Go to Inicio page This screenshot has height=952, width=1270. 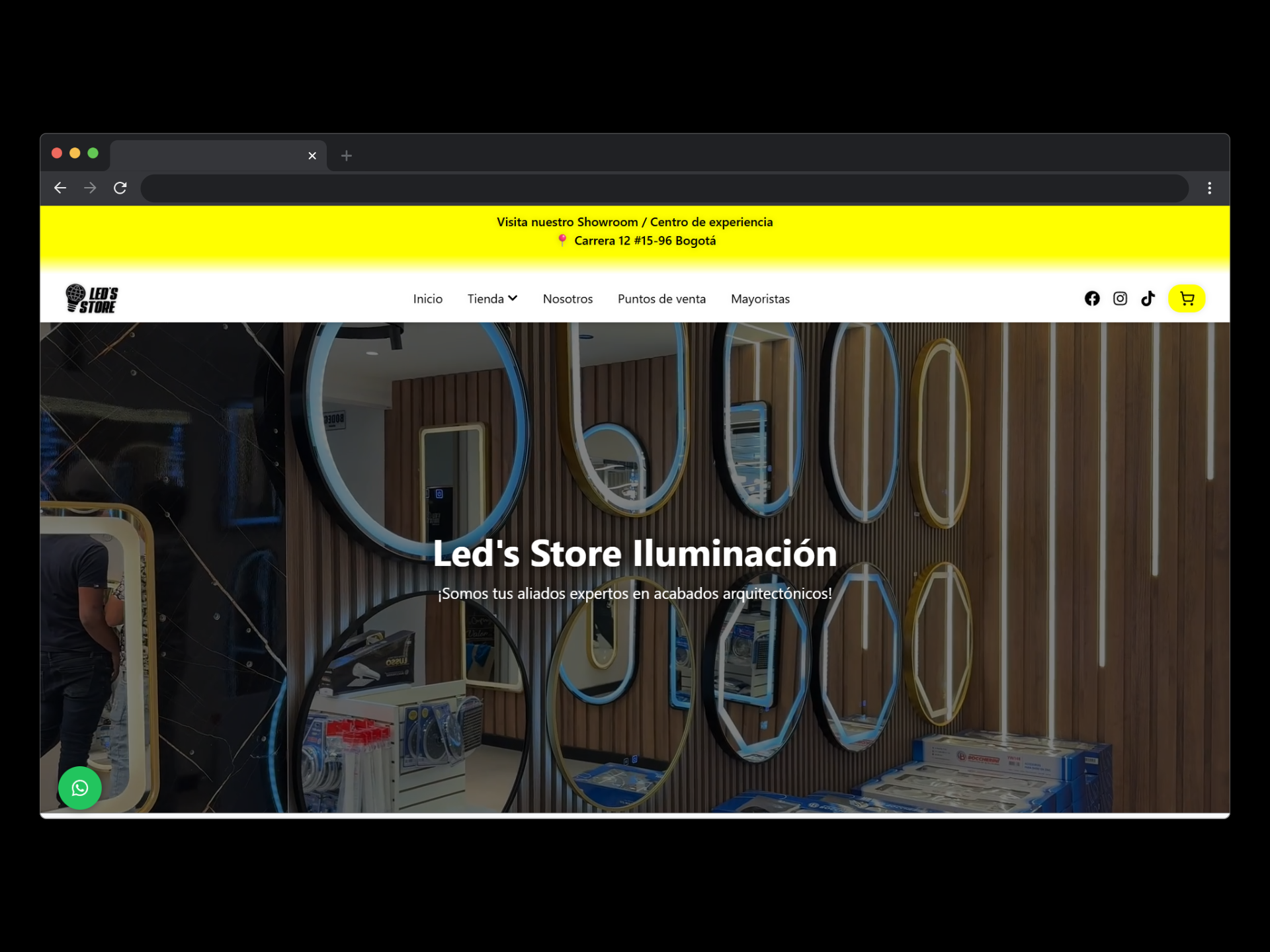(428, 299)
